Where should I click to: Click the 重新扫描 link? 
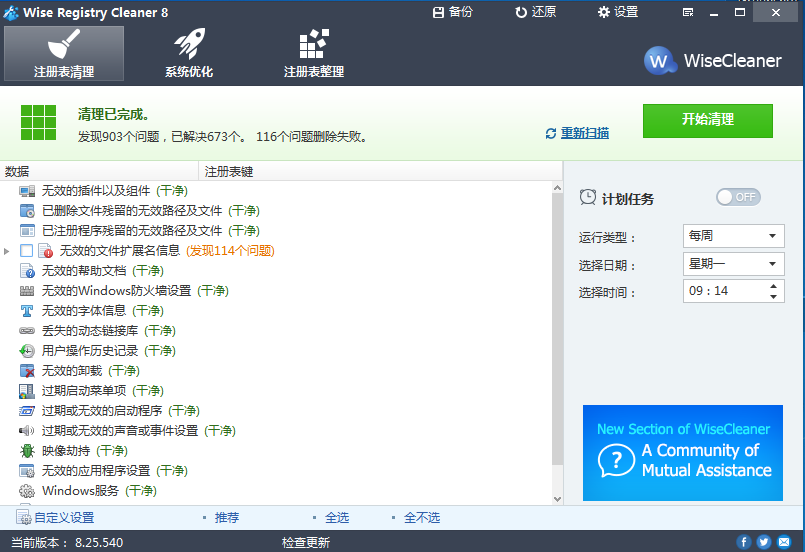click(585, 133)
